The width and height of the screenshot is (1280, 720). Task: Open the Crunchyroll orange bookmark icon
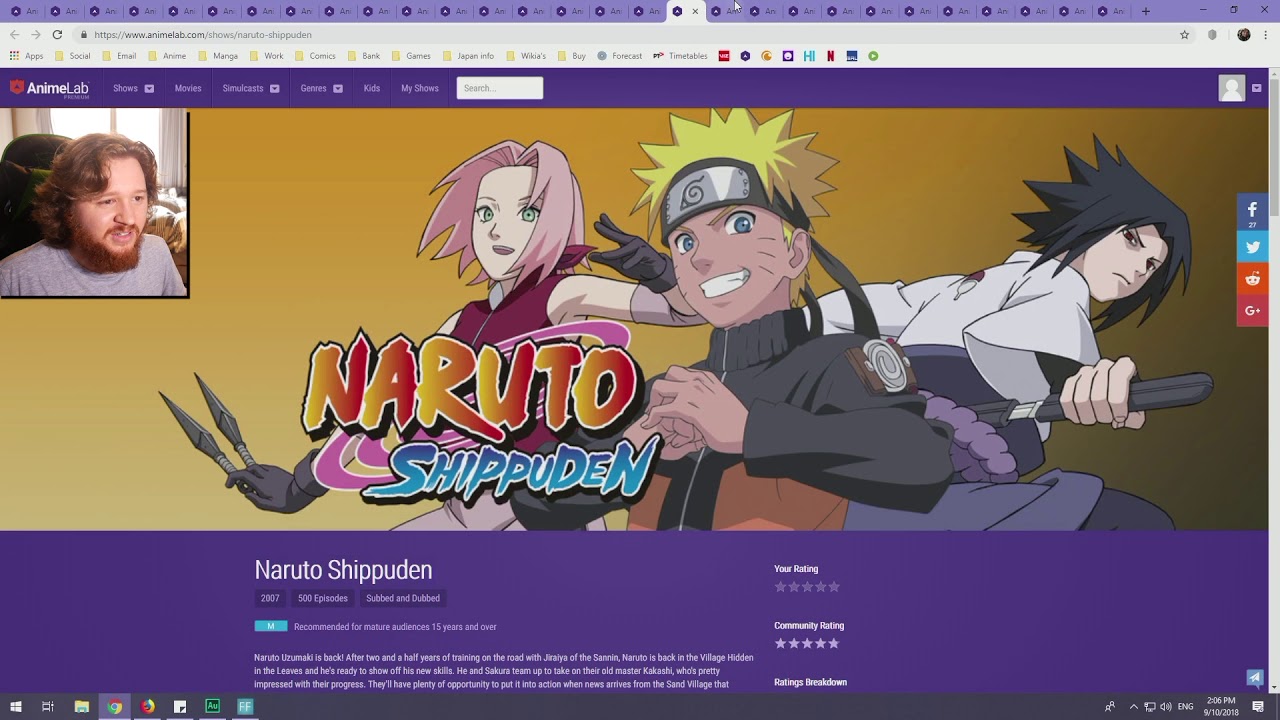point(767,56)
